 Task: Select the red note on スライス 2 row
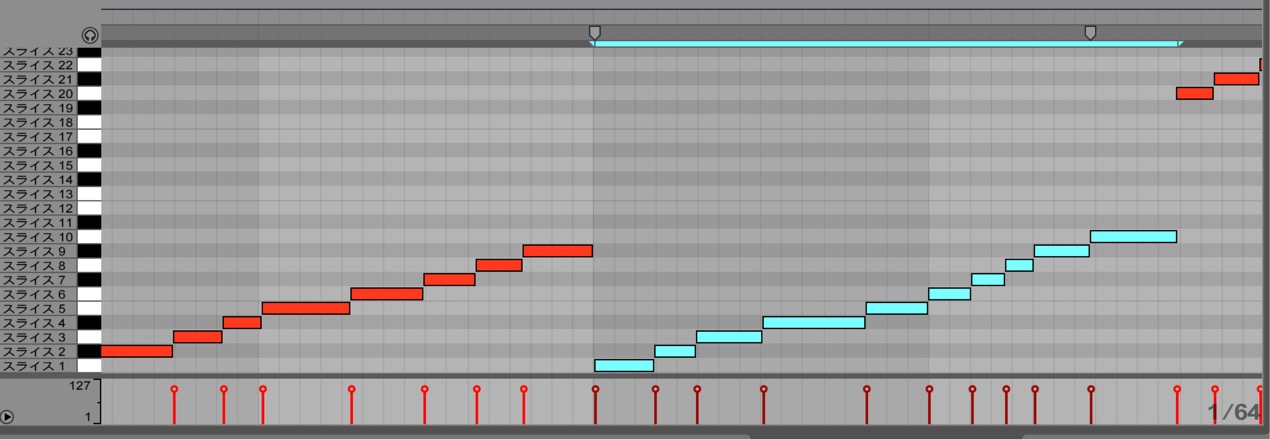pyautogui.click(x=137, y=351)
